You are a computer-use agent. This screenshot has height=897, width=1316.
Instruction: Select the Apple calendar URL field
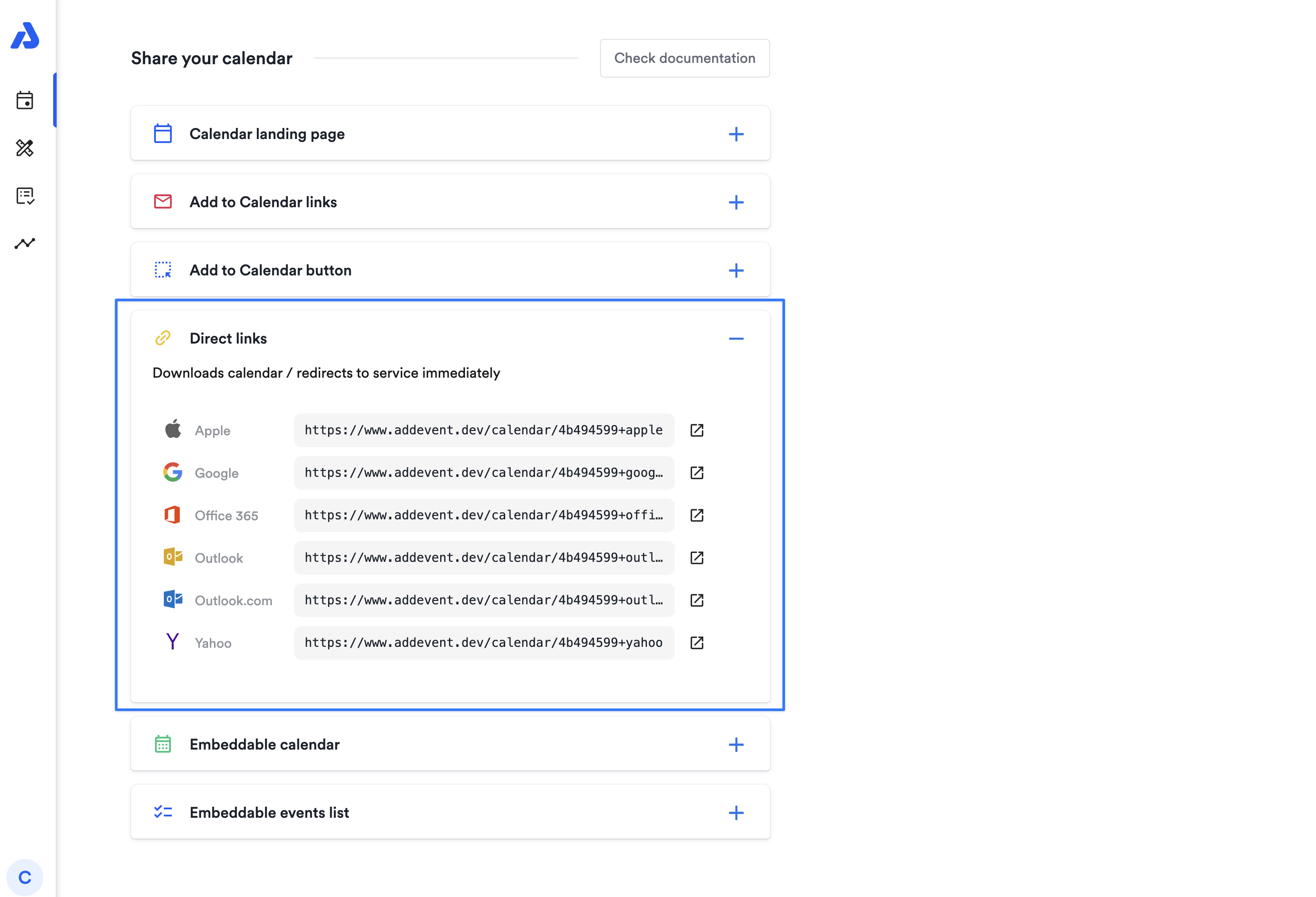point(484,430)
